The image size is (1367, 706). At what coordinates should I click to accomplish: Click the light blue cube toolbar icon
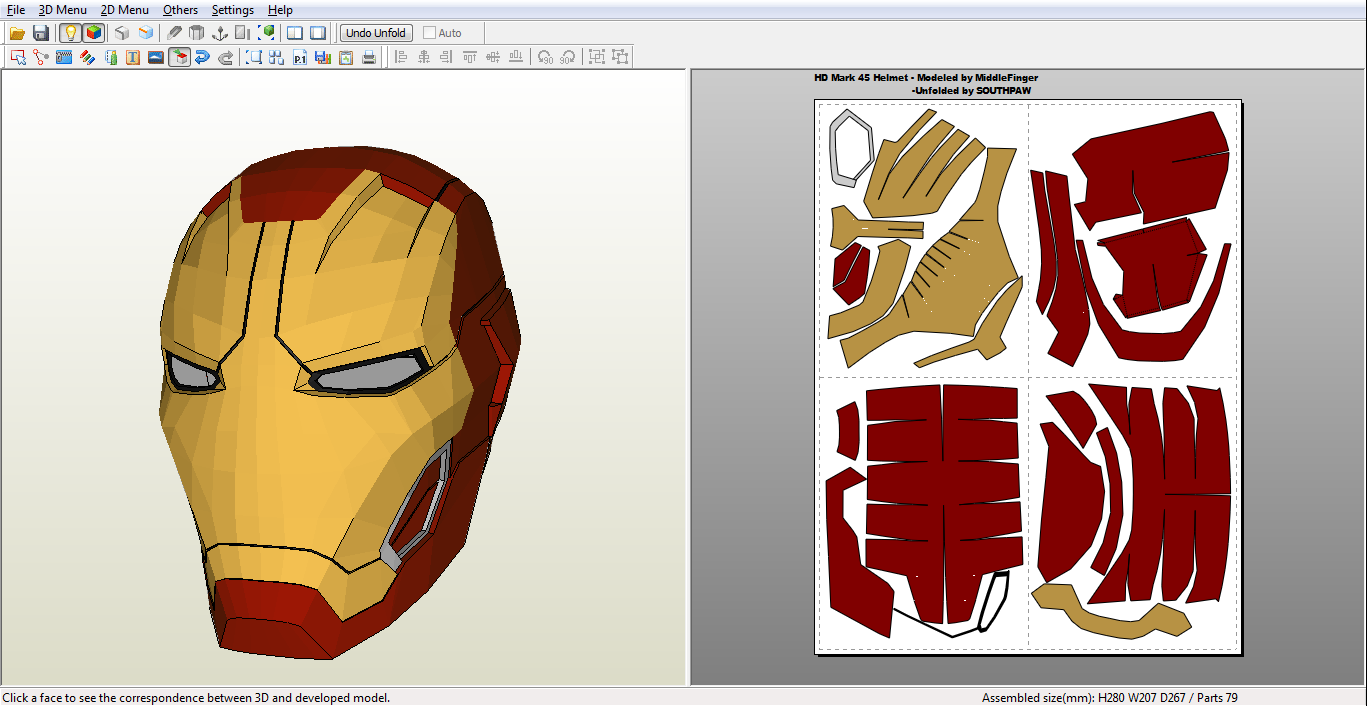tap(146, 33)
